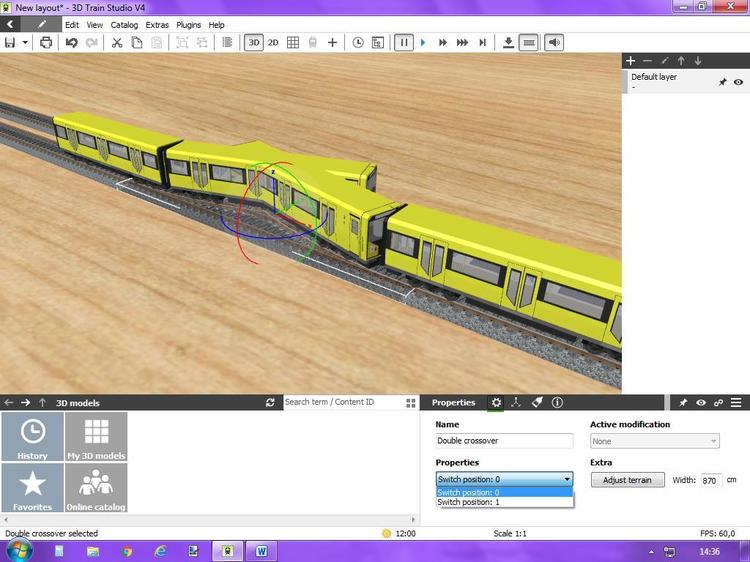Click the refresh icon in catalog header
Viewport: 750px width, 562px height.
coord(270,403)
